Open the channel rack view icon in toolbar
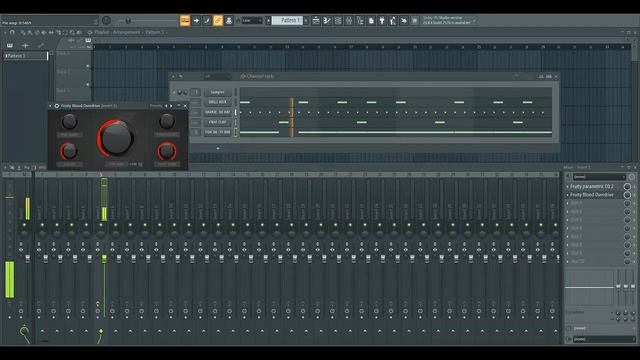Screen dimensions: 640x360 338,20
